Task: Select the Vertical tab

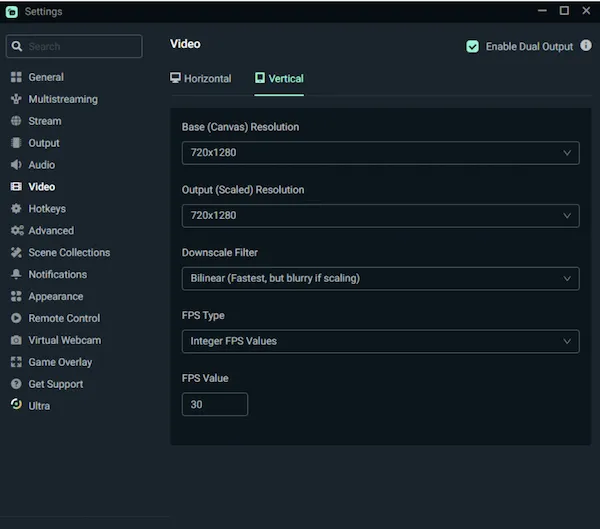Action: [279, 78]
